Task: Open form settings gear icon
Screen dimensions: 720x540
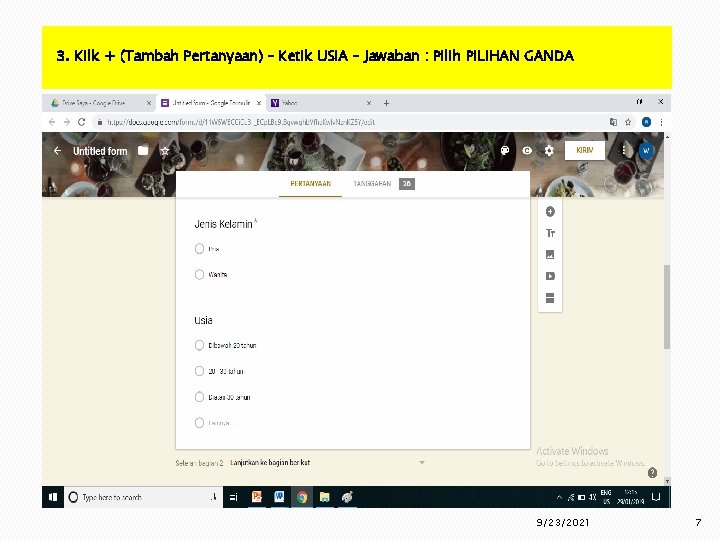Action: point(549,151)
